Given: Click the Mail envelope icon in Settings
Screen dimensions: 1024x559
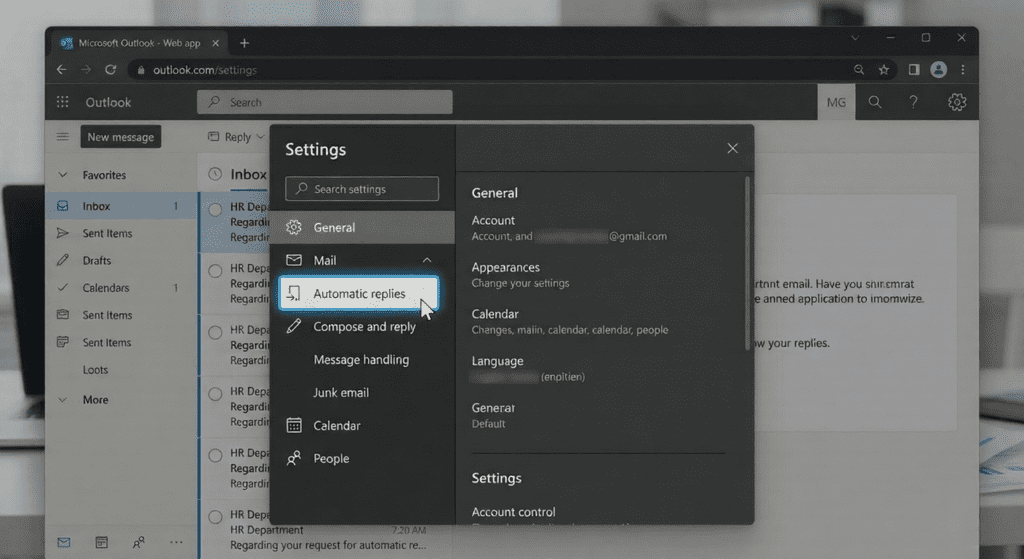Looking at the screenshot, I should tap(294, 260).
